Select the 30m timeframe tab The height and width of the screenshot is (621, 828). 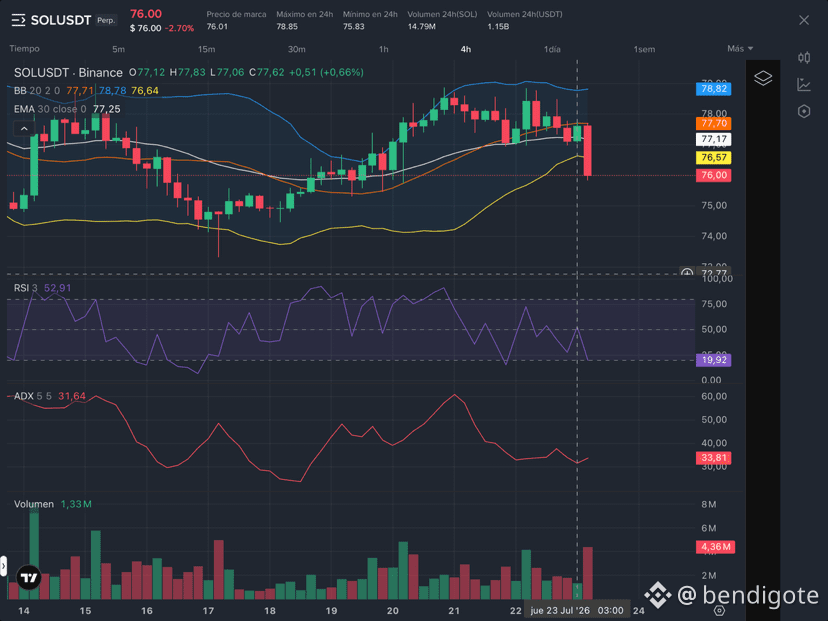click(296, 49)
